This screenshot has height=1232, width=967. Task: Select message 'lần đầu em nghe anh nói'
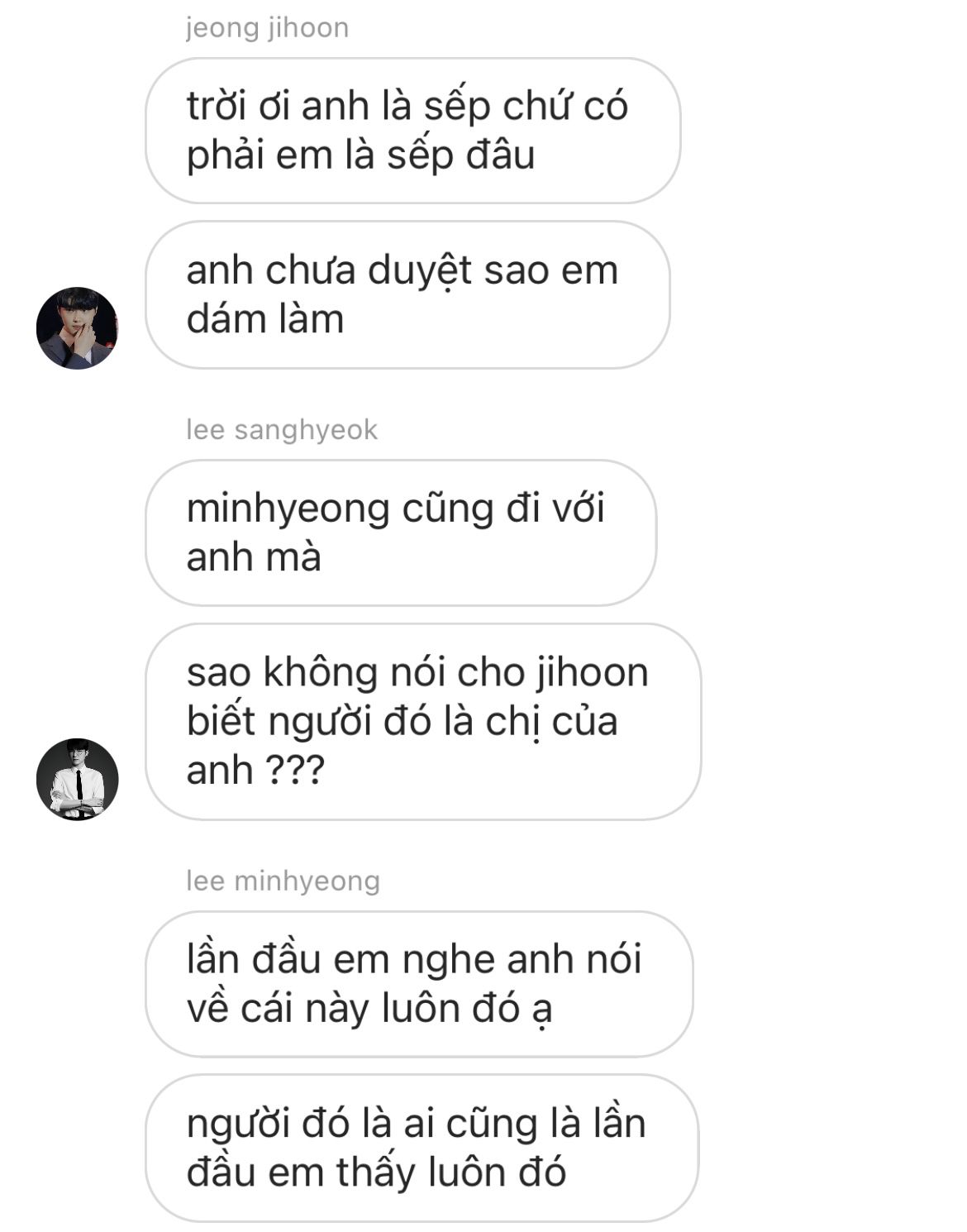pyautogui.click(x=419, y=984)
